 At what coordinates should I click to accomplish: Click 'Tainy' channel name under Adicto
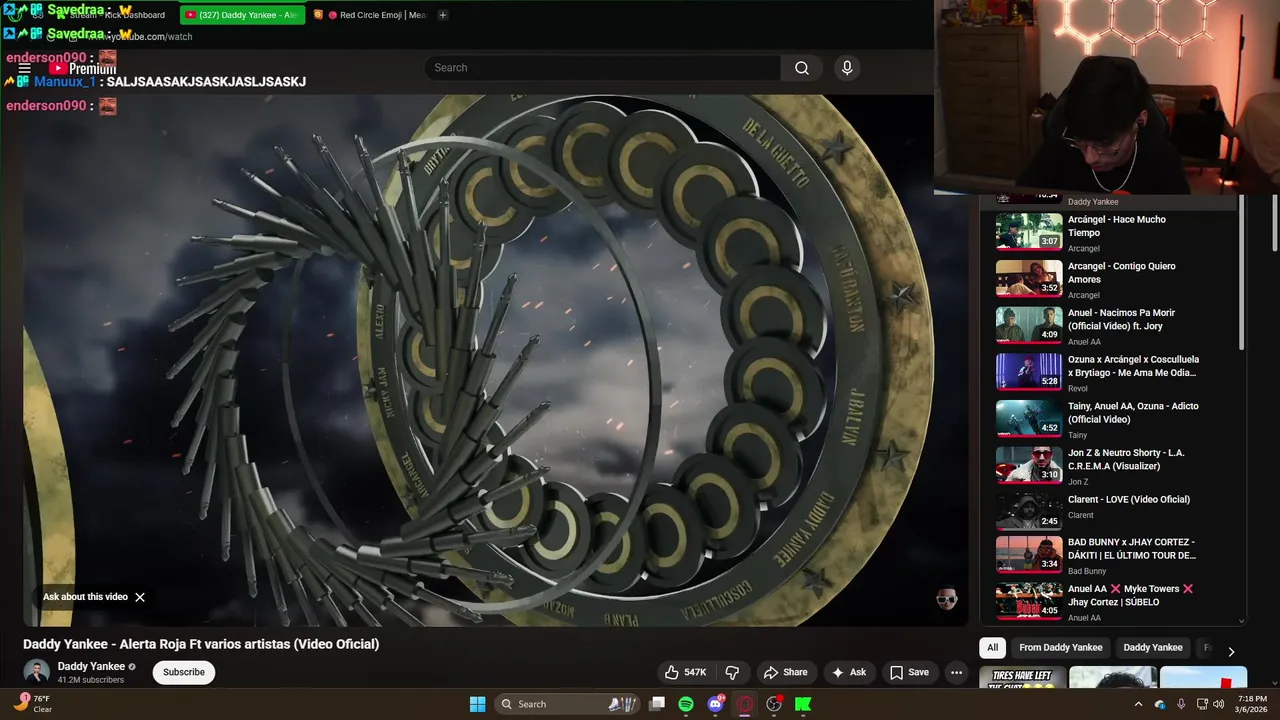click(1078, 435)
